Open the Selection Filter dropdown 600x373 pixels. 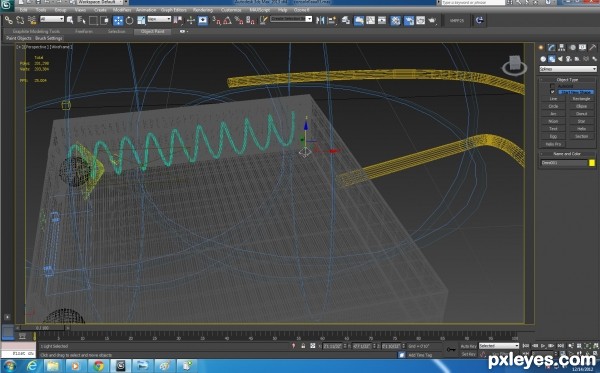(x=52, y=19)
